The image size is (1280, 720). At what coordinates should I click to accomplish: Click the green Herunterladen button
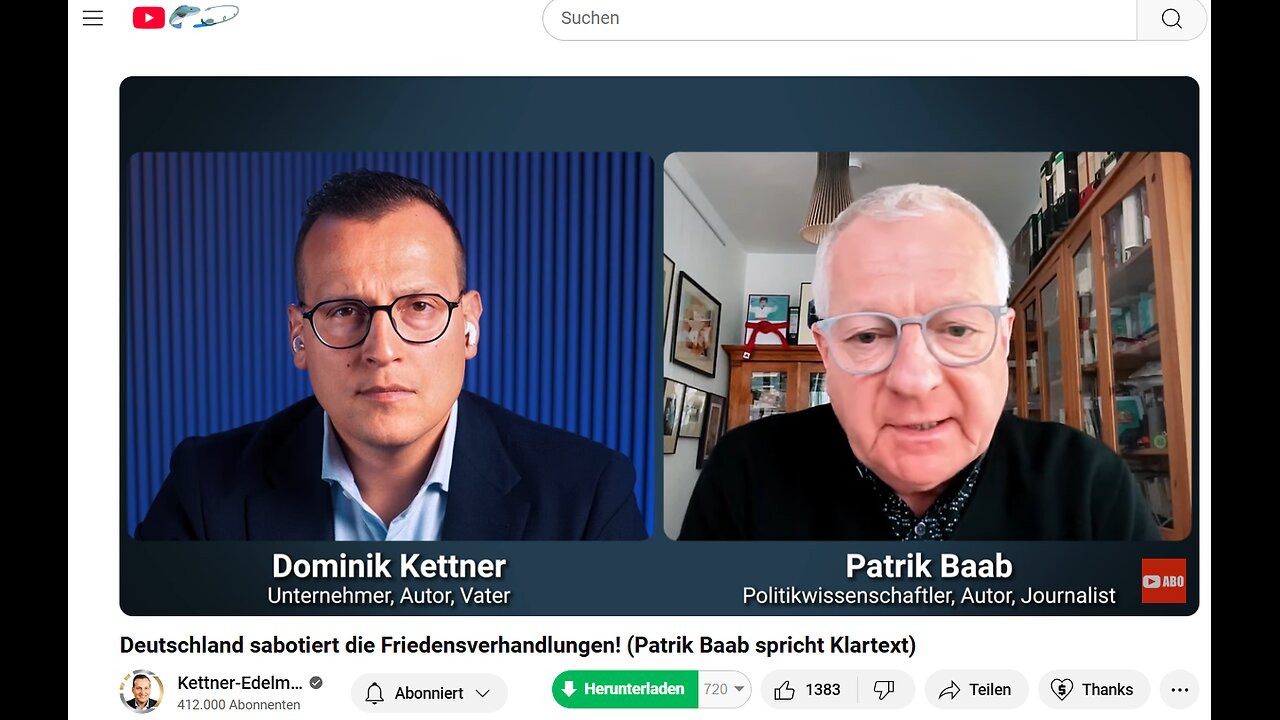point(625,689)
